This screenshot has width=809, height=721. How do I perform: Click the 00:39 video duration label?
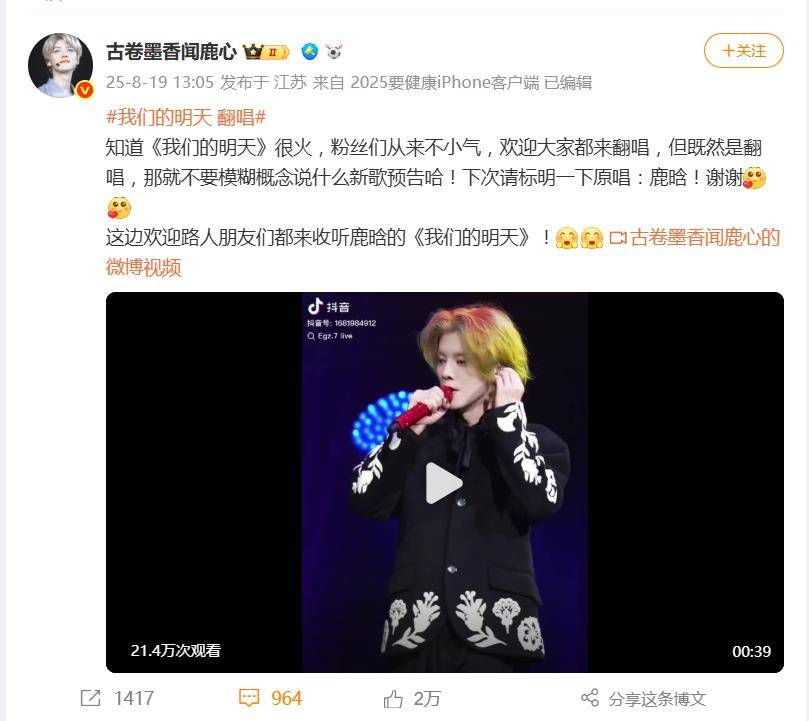(x=751, y=651)
